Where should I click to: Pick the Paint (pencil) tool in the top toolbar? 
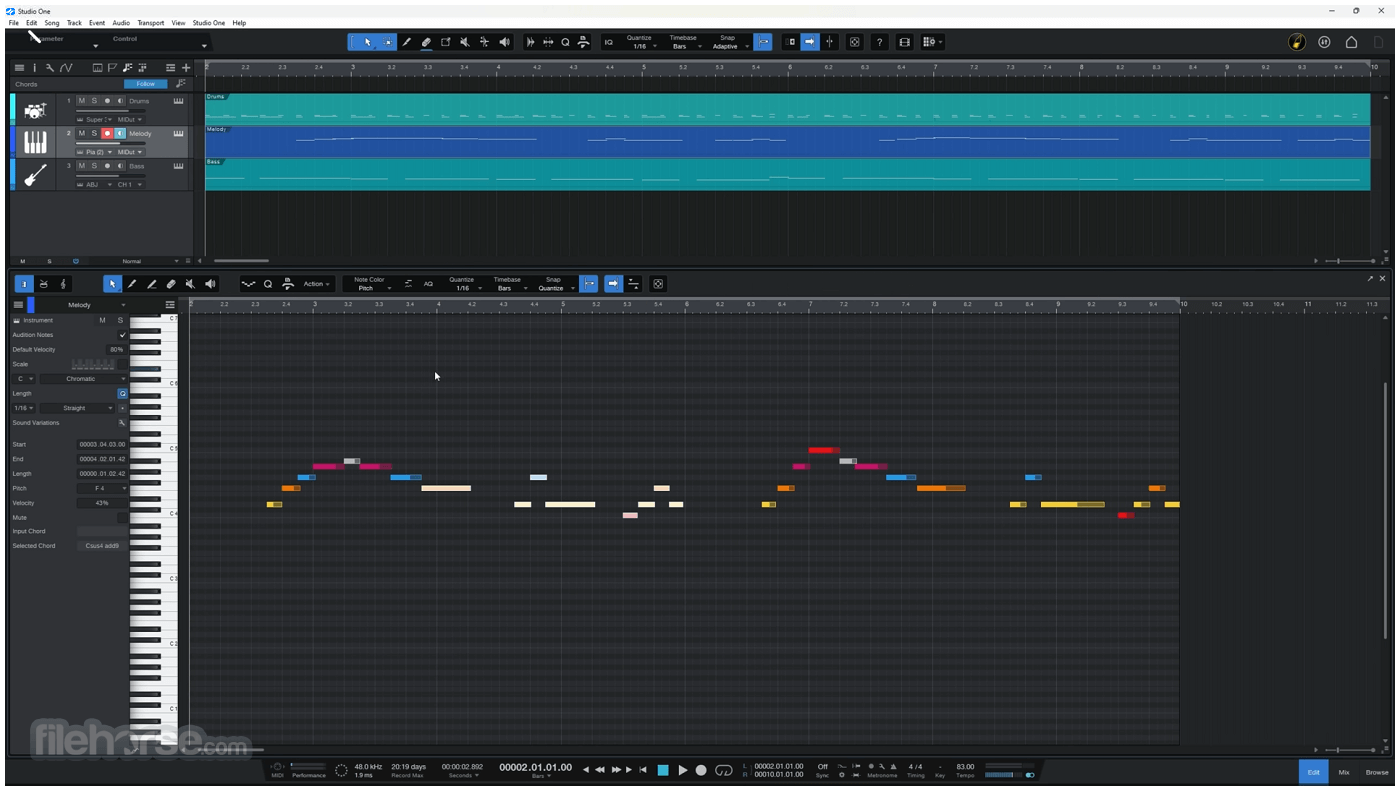coord(407,42)
